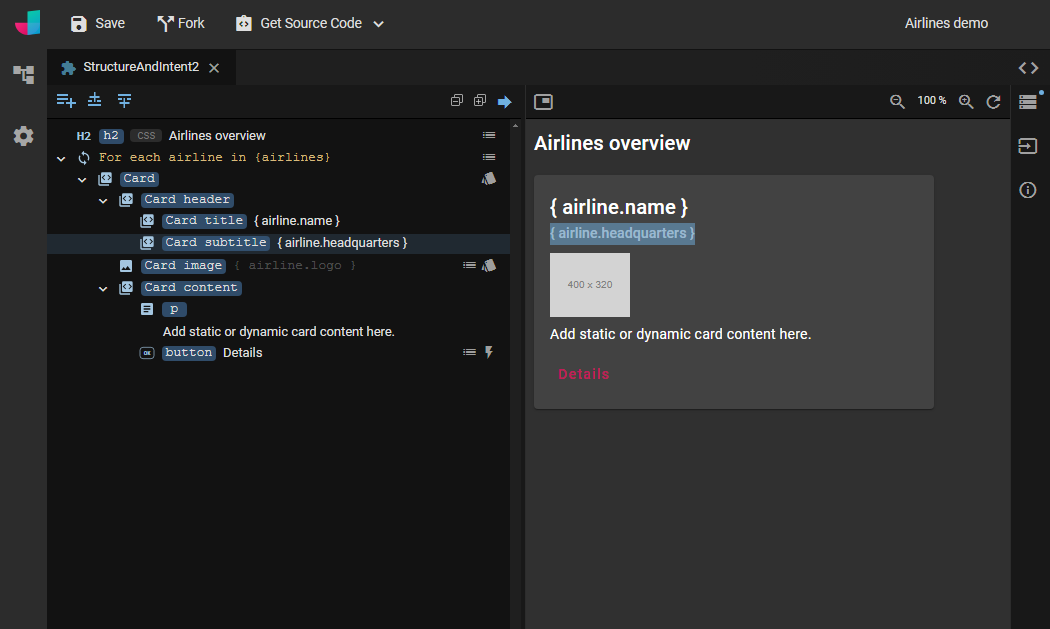Screen dimensions: 1050x629
Task: Collapse the Card node
Action: pos(82,180)
